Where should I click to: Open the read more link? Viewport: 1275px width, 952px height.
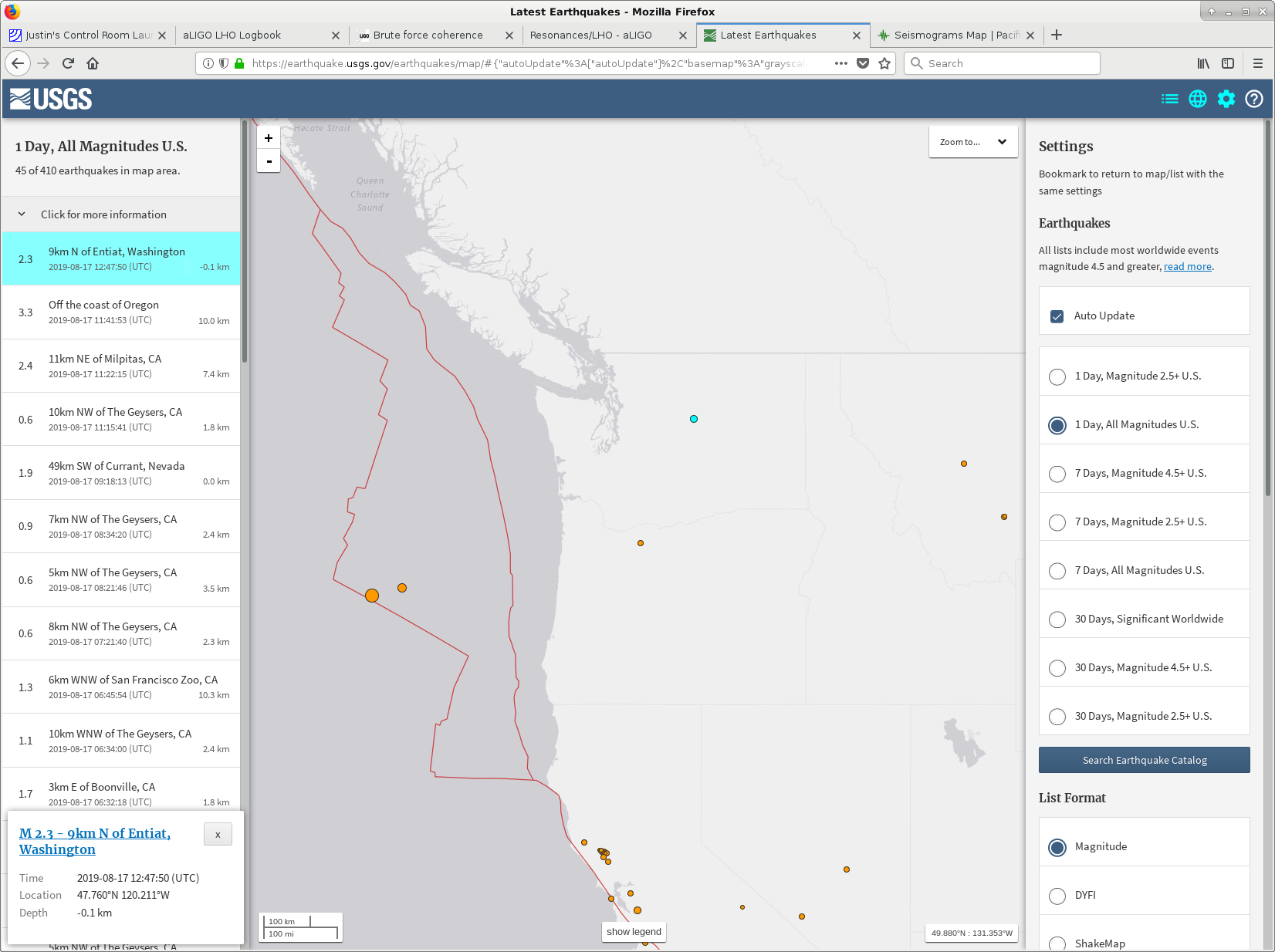click(x=1188, y=266)
